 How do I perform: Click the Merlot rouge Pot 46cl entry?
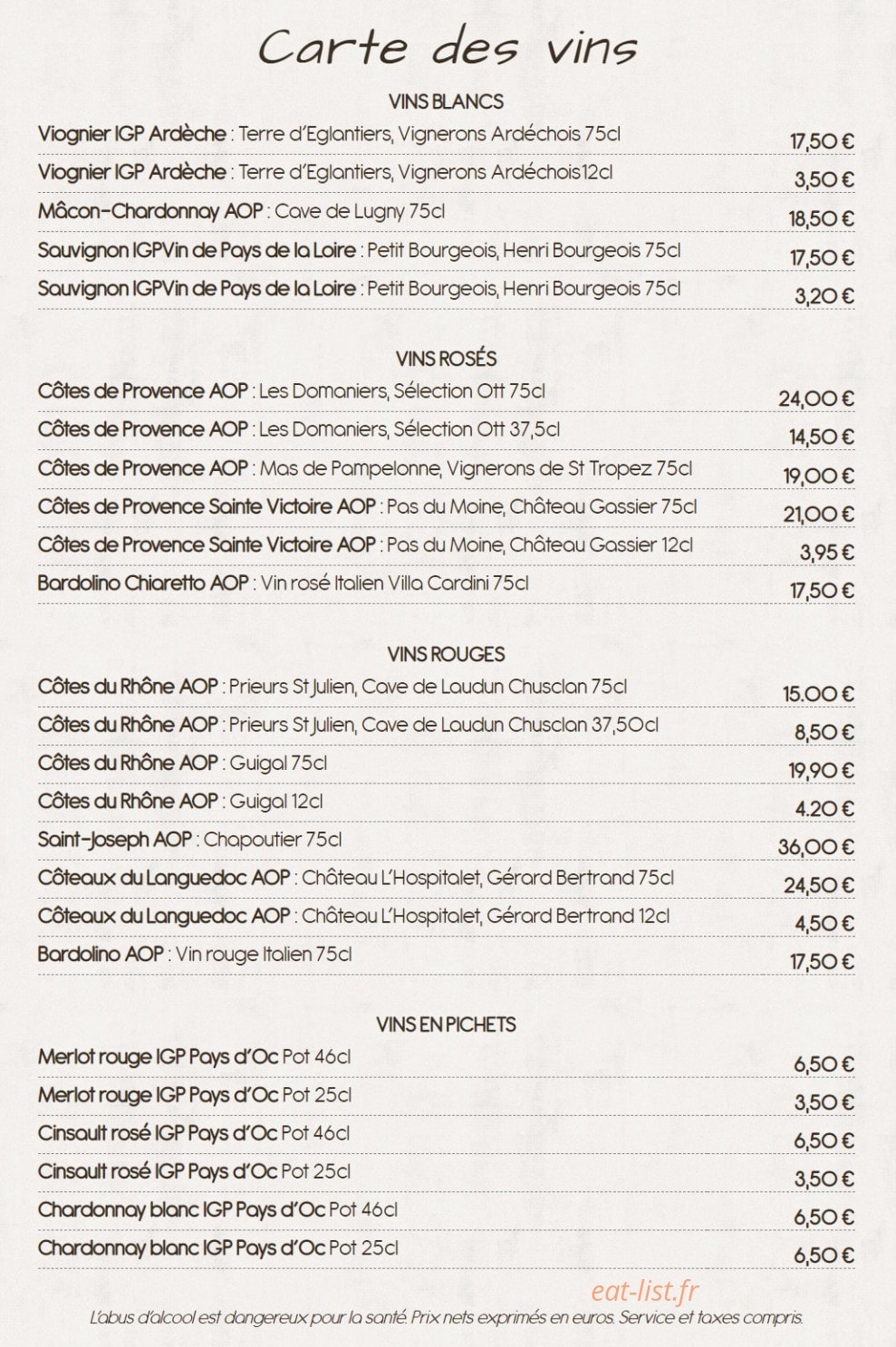point(194,1057)
